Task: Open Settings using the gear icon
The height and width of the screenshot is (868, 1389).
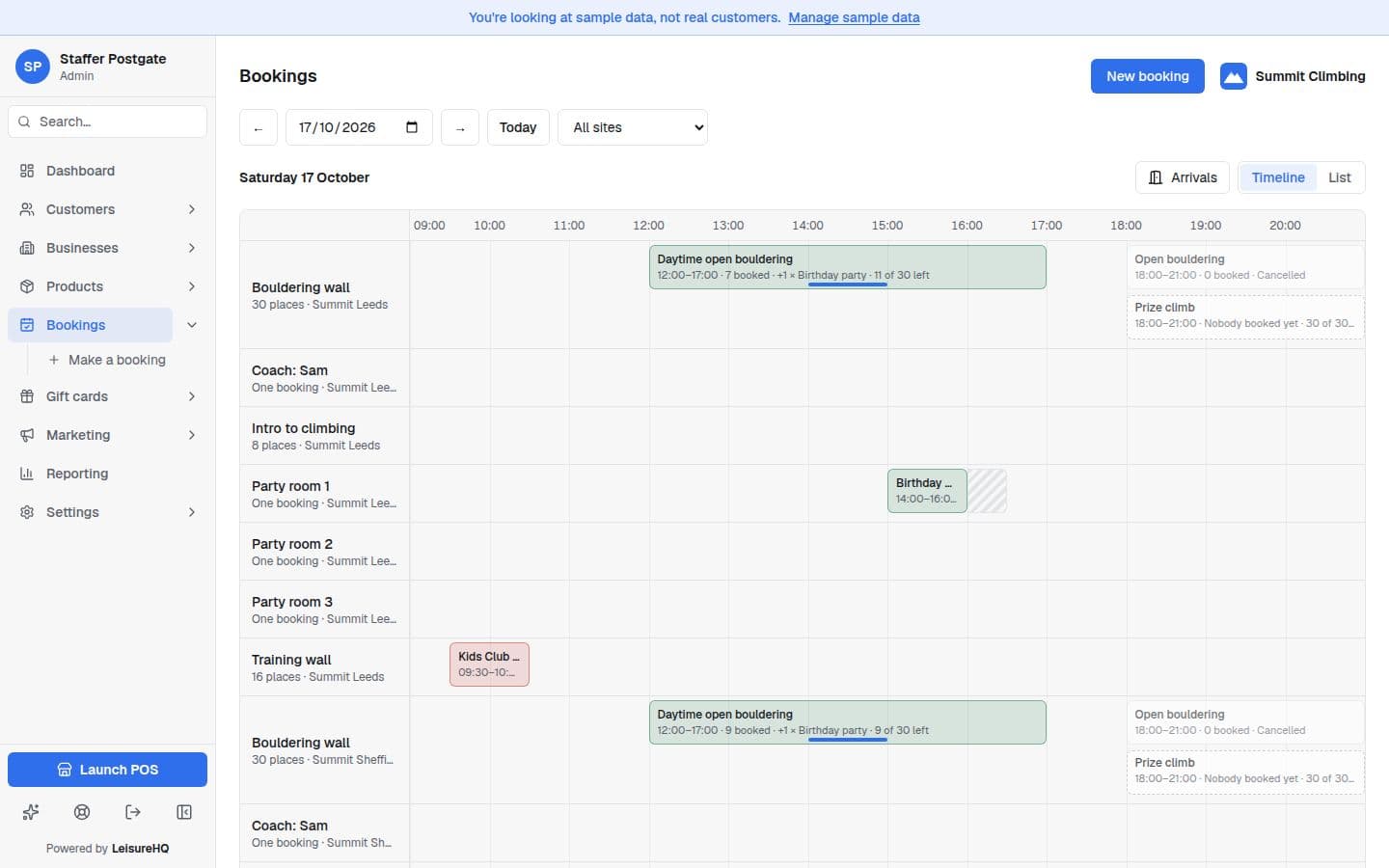Action: 27,512
